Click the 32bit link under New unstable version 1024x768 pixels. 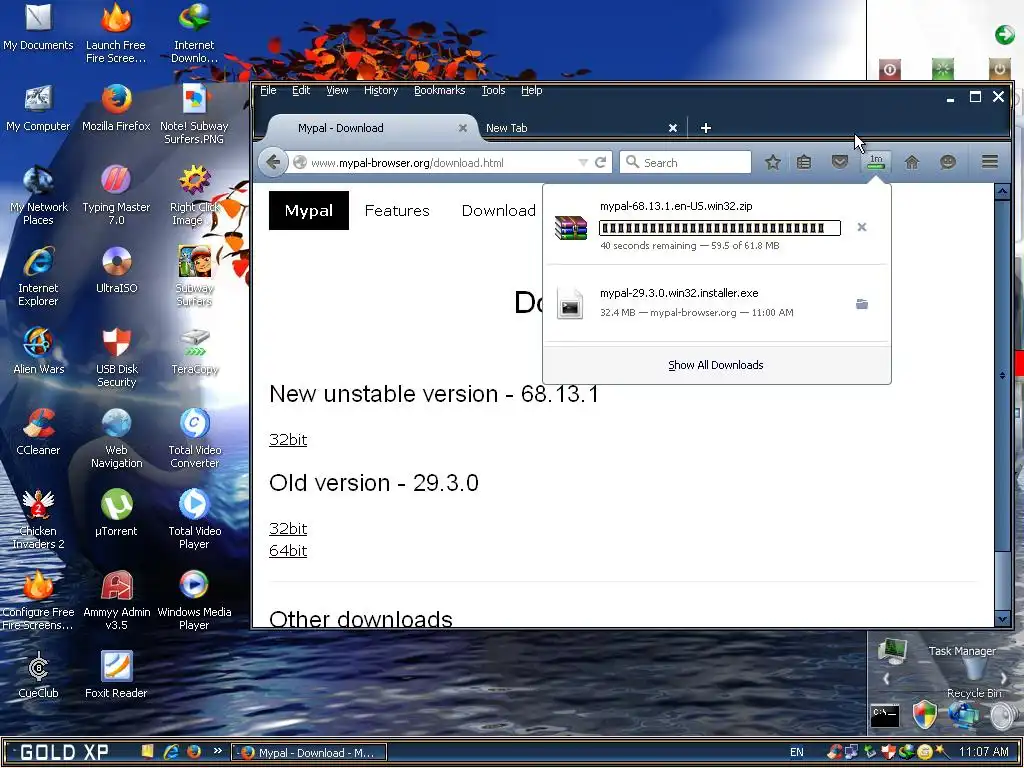(x=288, y=440)
